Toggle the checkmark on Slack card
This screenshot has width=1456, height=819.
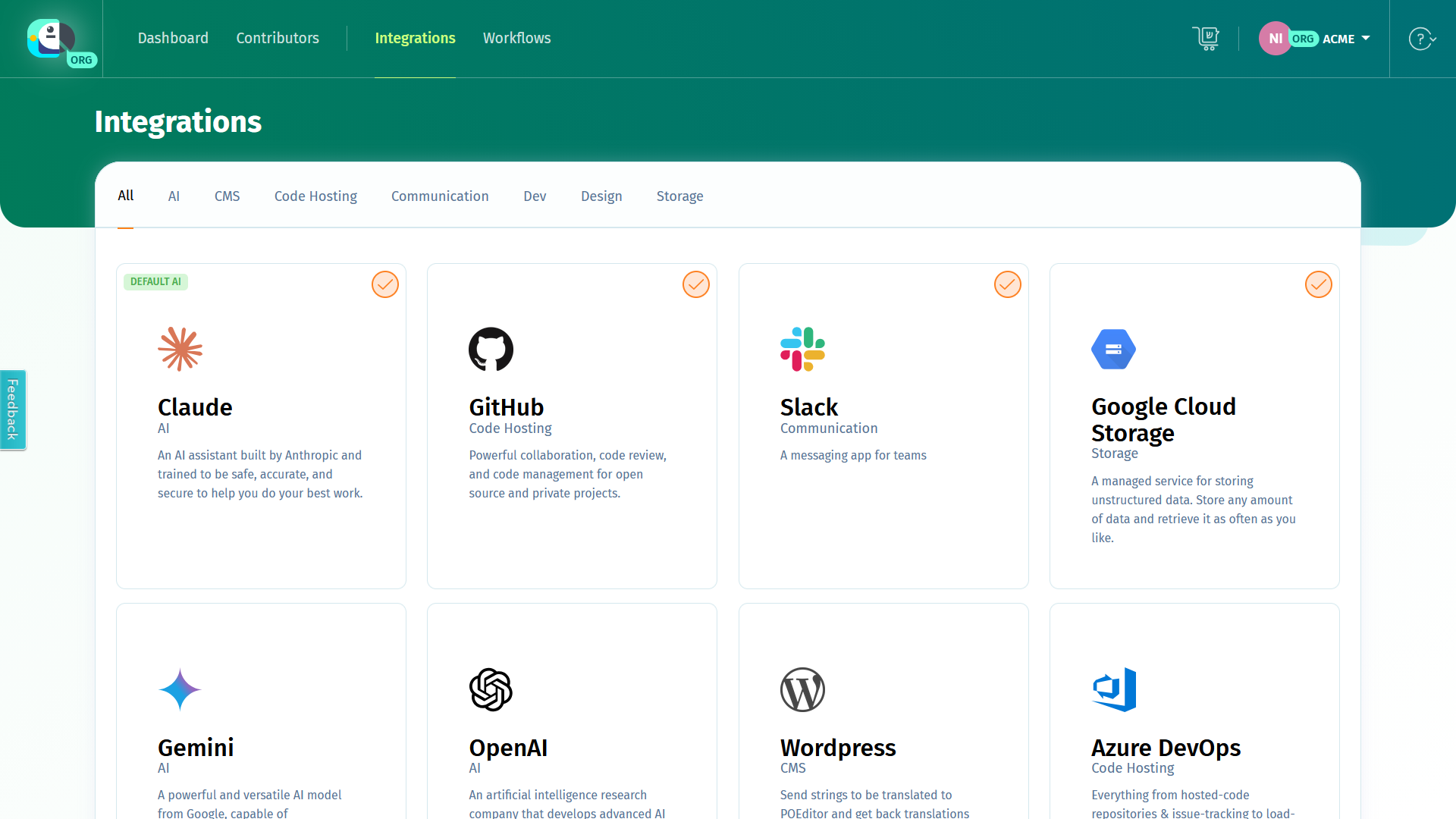point(1007,284)
